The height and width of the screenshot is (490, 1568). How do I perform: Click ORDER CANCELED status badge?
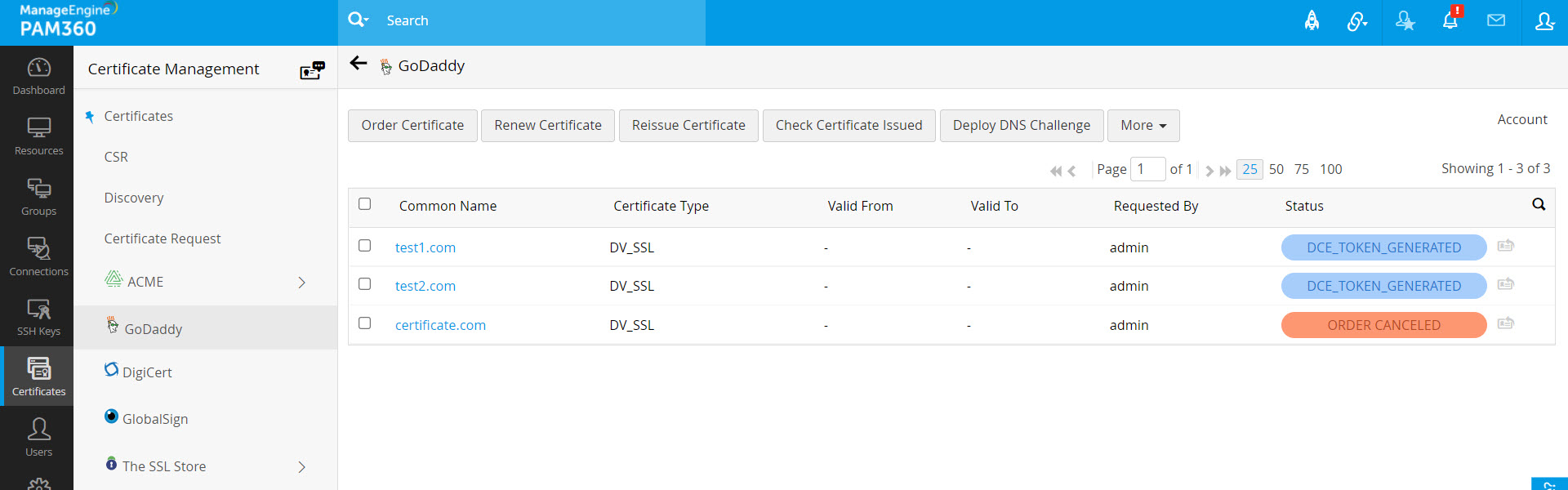(x=1383, y=325)
